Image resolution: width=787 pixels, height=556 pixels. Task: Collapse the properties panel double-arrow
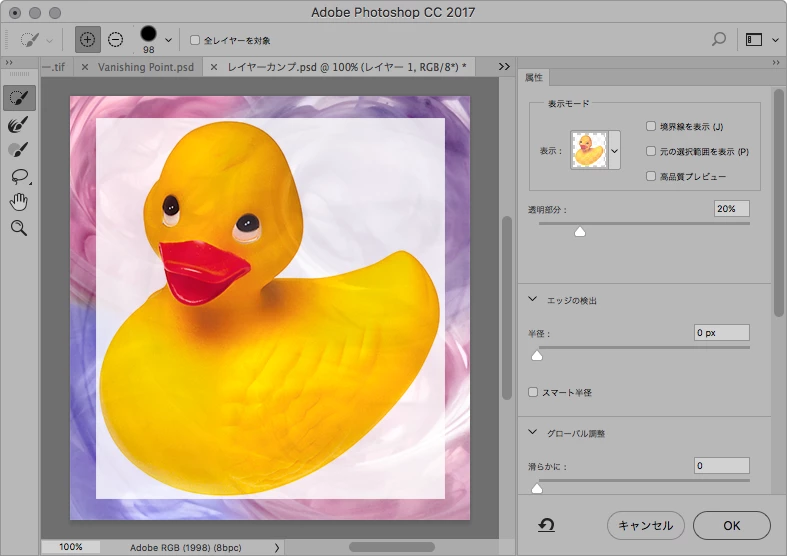(776, 63)
